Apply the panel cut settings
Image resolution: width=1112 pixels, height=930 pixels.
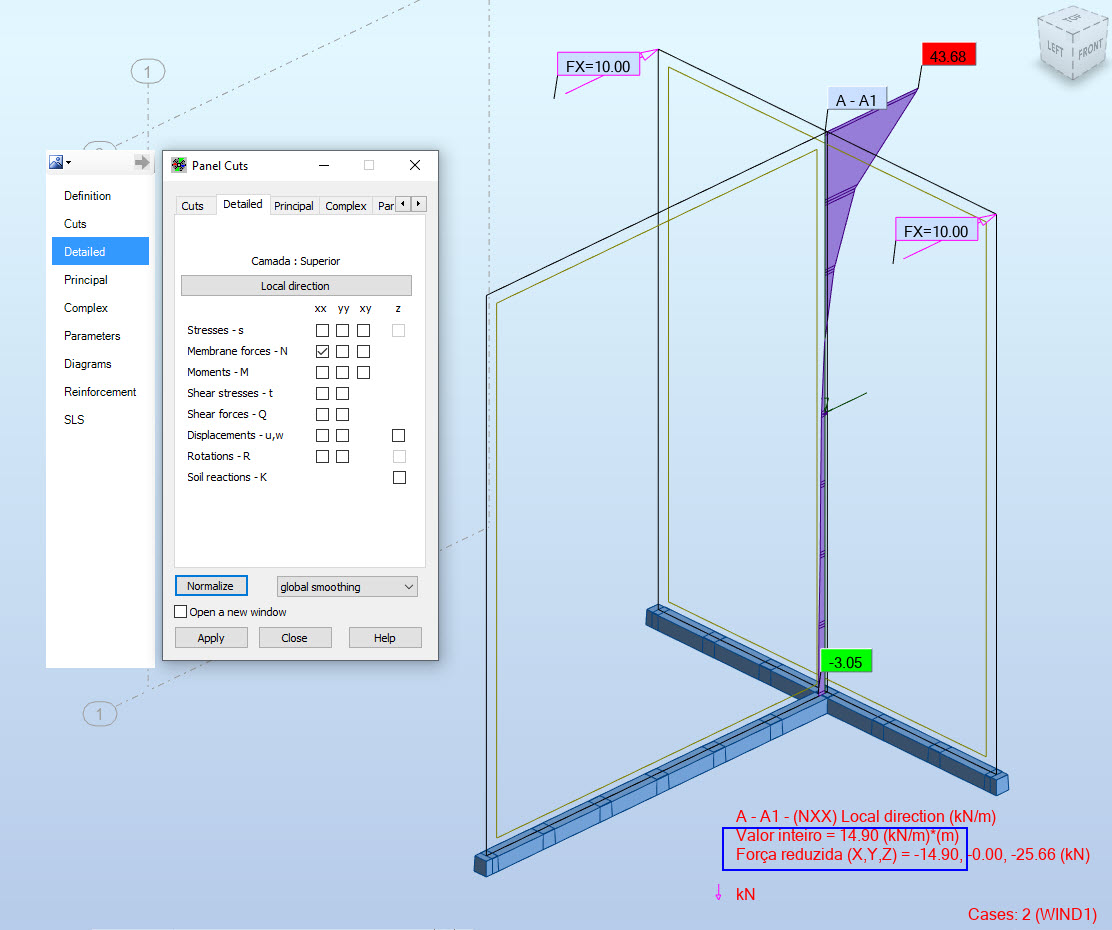210,636
